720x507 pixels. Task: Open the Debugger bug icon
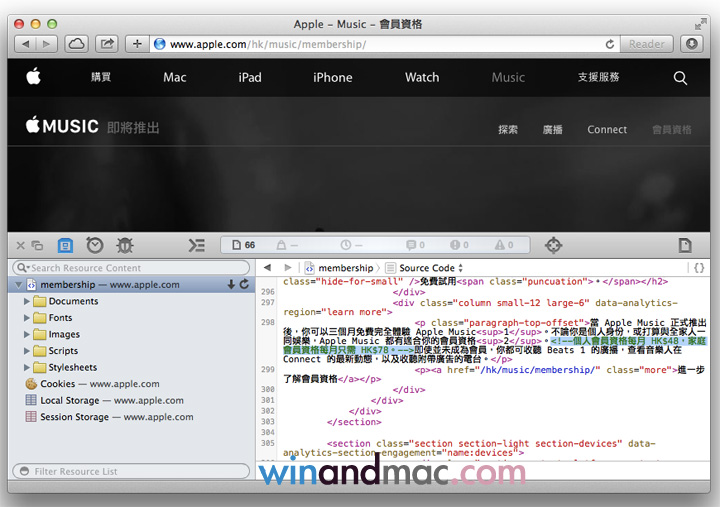[x=124, y=245]
